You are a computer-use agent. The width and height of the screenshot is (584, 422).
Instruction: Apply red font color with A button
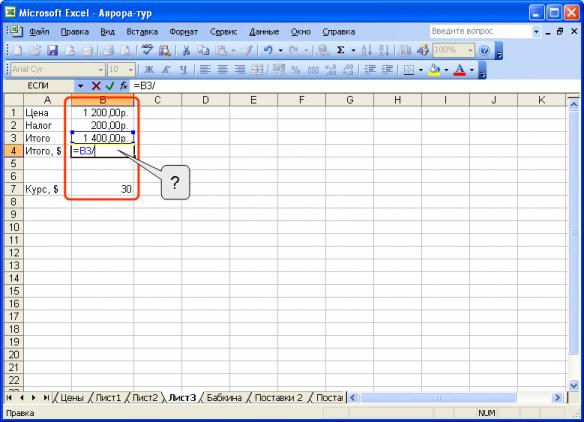(x=460, y=69)
